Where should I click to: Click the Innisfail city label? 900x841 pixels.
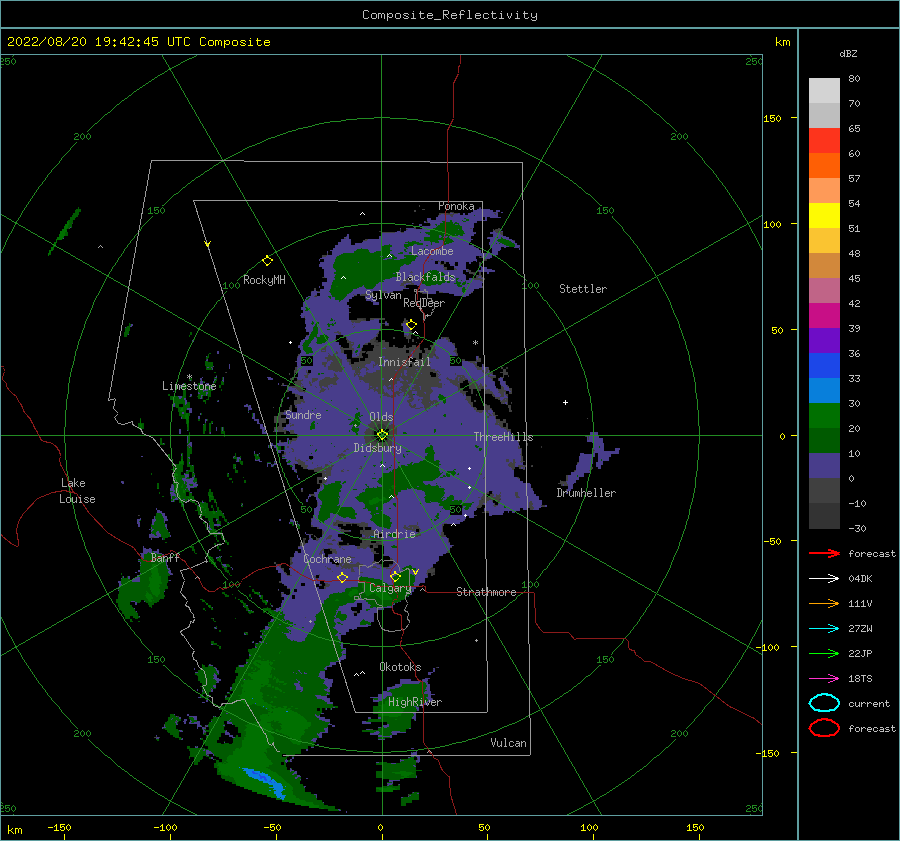point(404,362)
